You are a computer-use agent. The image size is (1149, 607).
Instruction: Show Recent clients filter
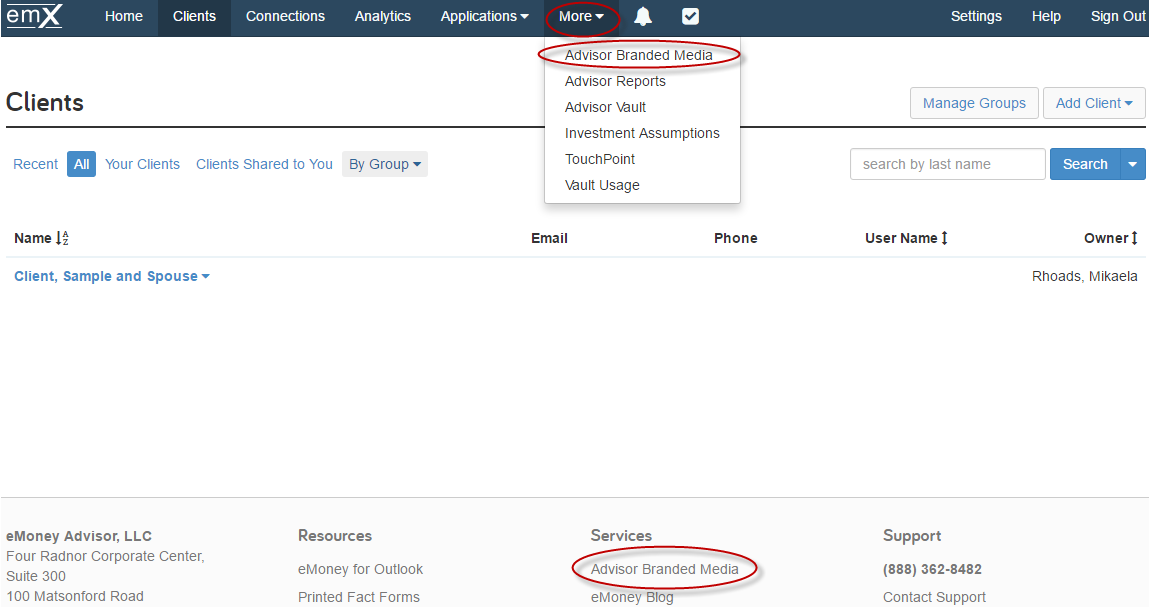pos(35,164)
